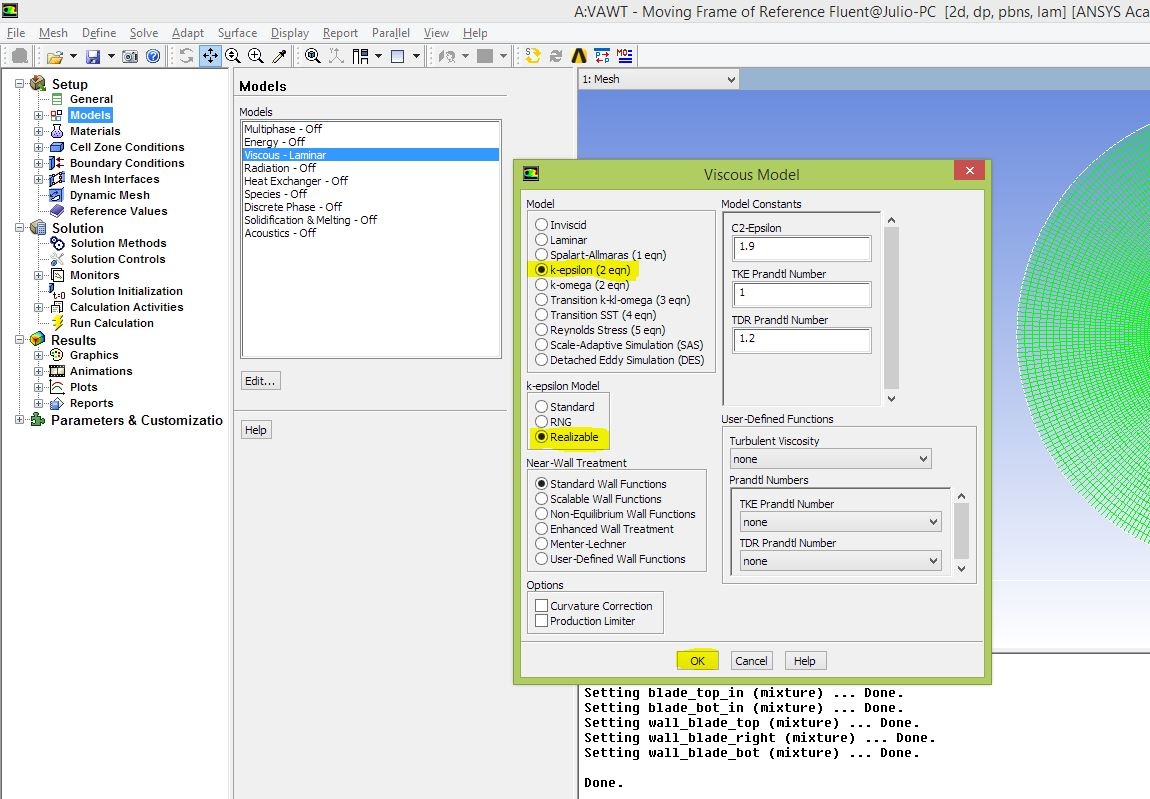Select the Inviscid model radio button
The width and height of the screenshot is (1150, 799).
point(541,225)
